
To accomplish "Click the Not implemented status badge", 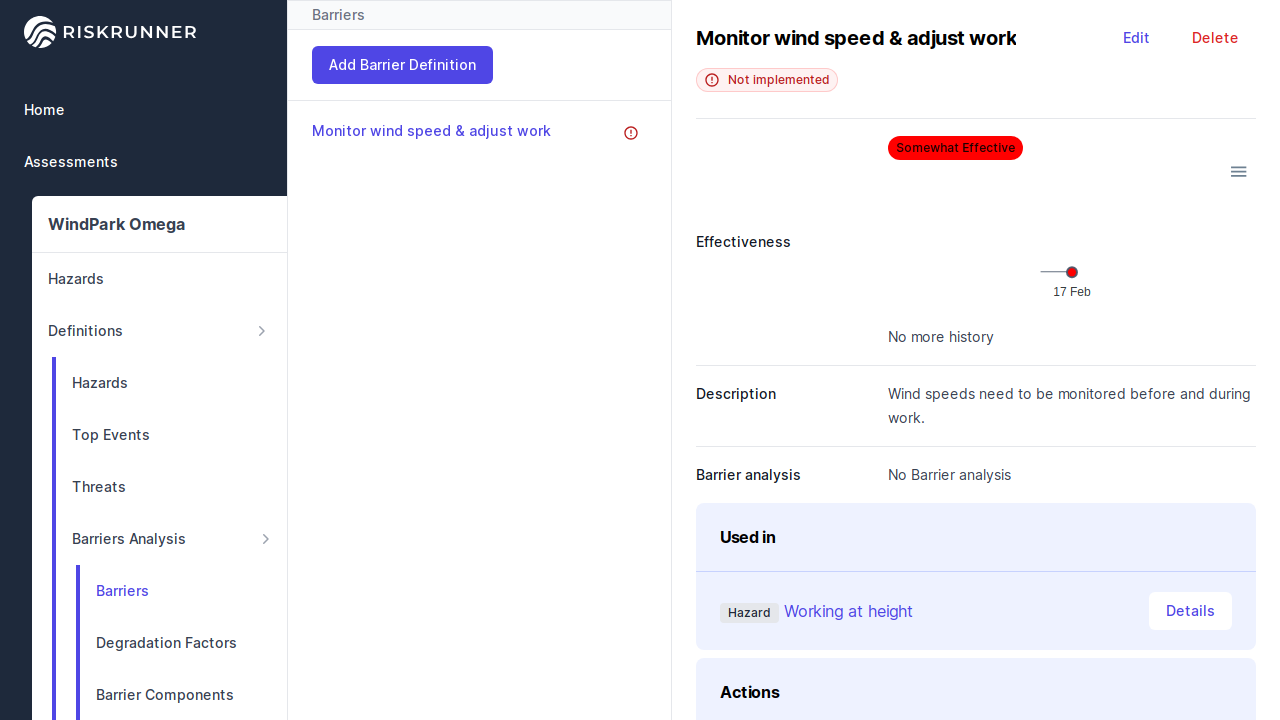I will tap(767, 80).
